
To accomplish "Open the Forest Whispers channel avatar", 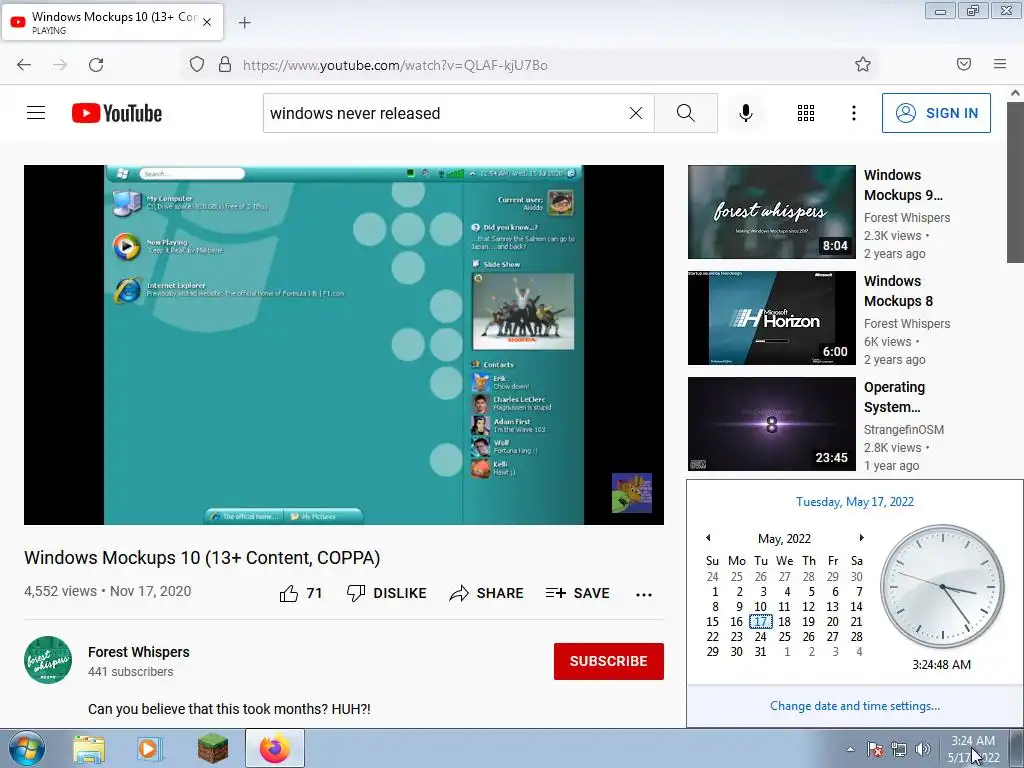I will (48, 660).
